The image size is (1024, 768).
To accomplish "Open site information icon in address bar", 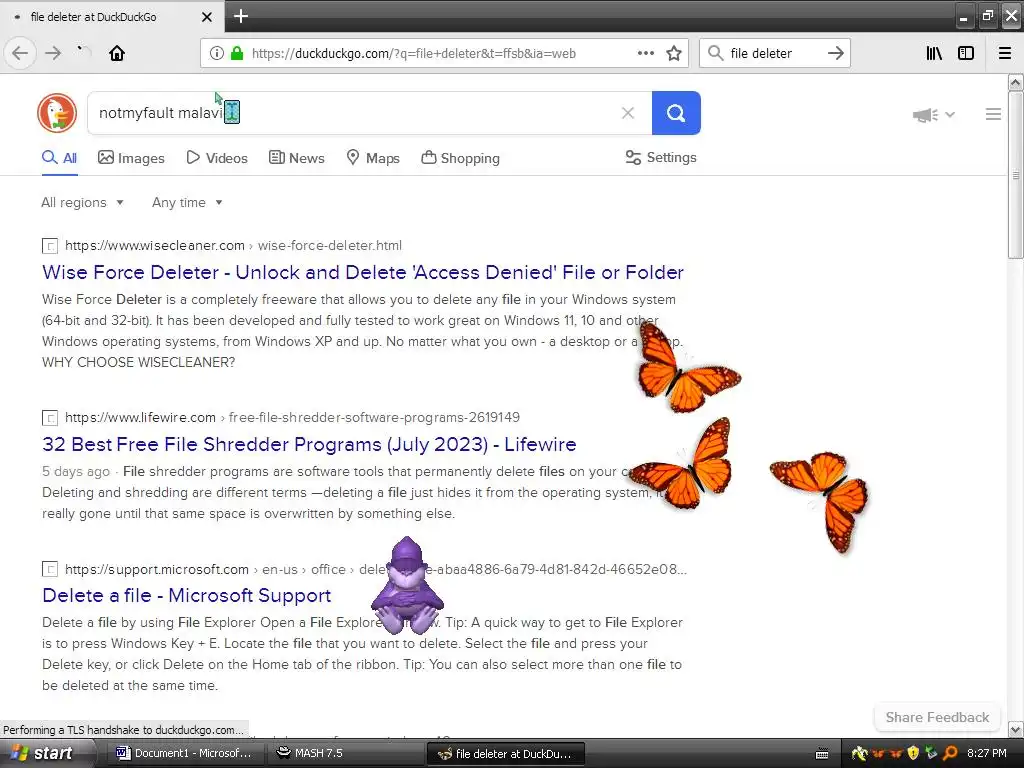I will pos(217,53).
